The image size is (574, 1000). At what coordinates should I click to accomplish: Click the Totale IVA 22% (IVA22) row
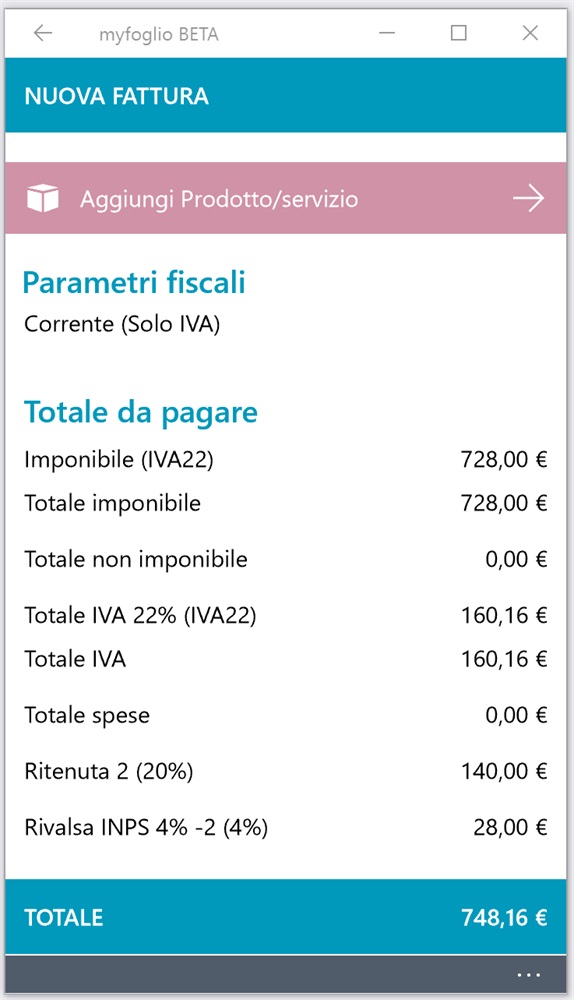(x=286, y=615)
